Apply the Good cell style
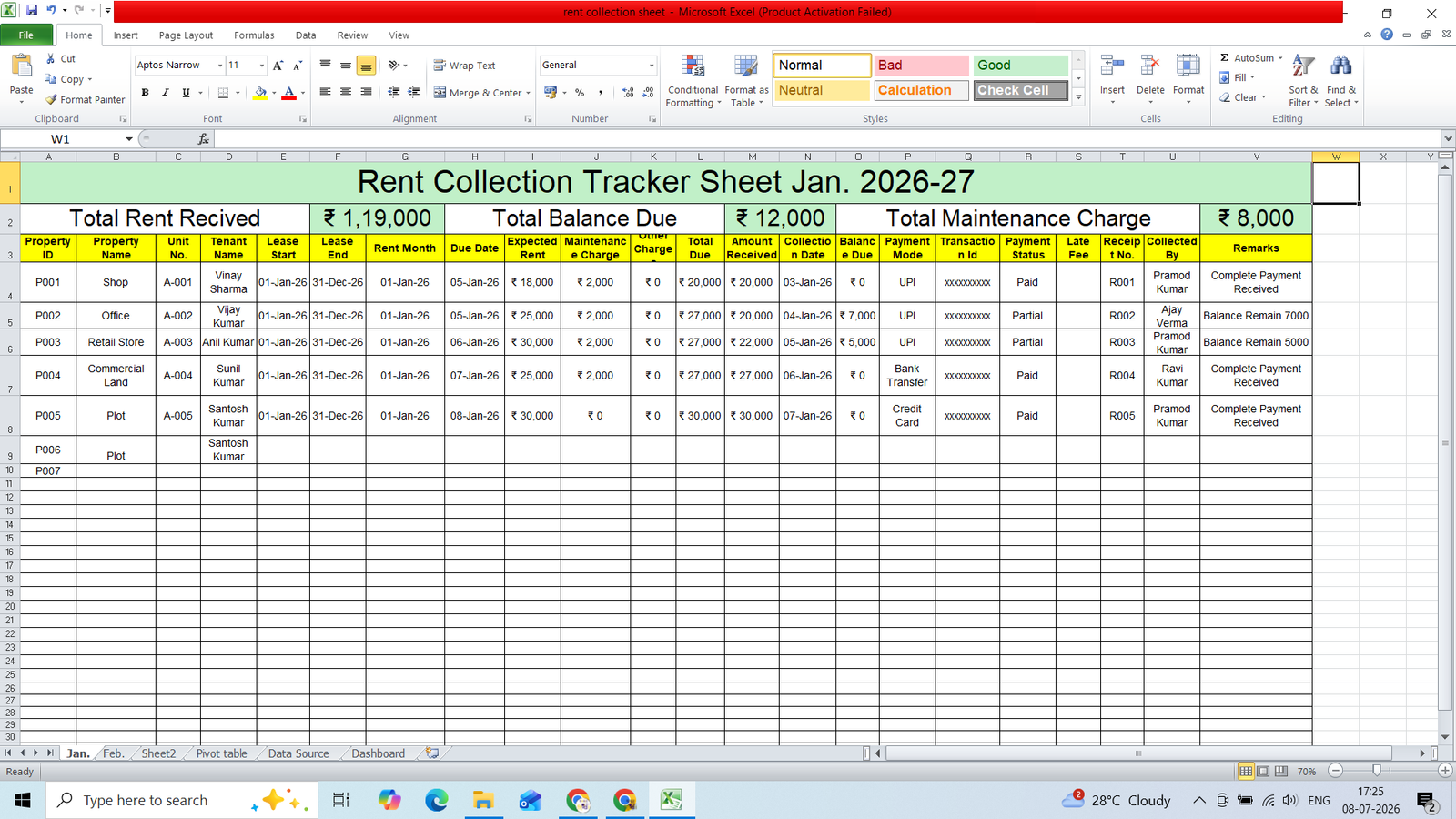The image size is (1456, 819). [x=1020, y=66]
